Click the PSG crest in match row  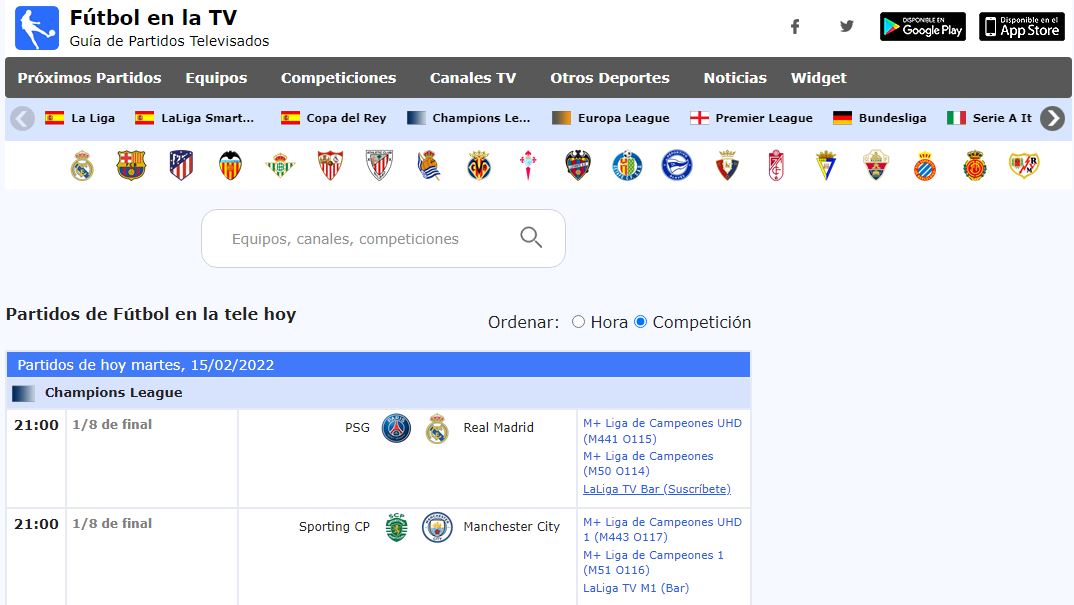pos(397,428)
